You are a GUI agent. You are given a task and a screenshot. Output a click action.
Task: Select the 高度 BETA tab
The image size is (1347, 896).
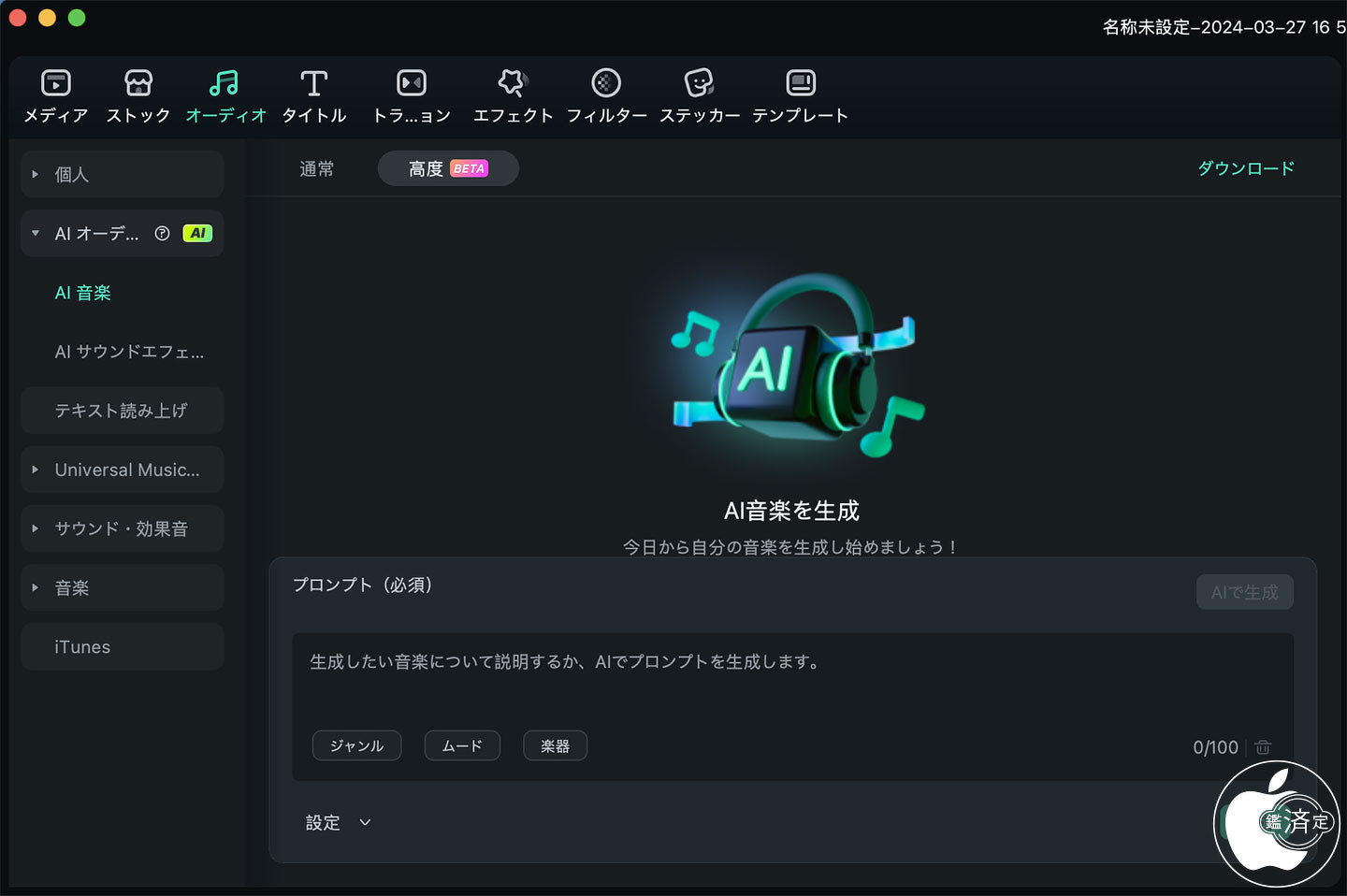click(x=448, y=169)
